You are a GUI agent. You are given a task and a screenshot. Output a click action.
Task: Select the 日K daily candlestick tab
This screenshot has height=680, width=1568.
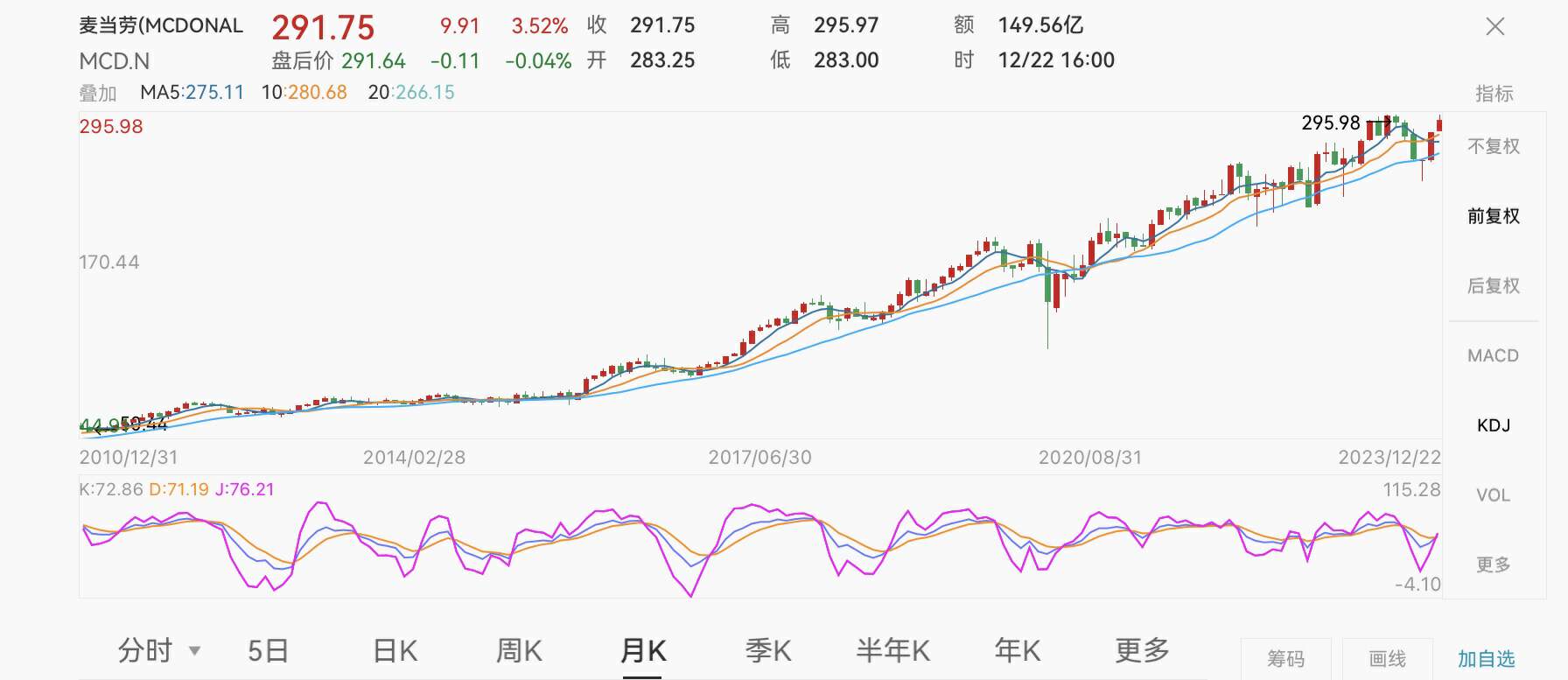[x=395, y=651]
